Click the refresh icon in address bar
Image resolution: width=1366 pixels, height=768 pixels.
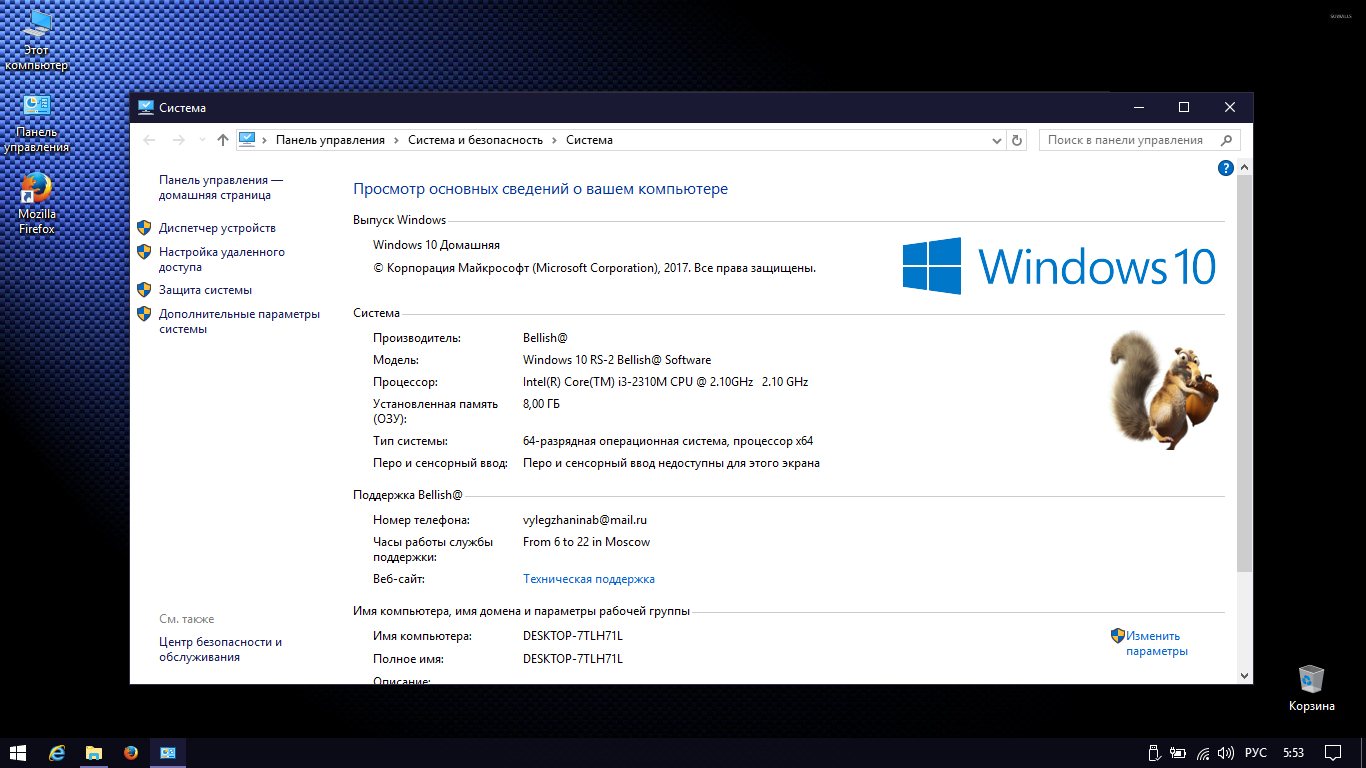click(x=1017, y=141)
